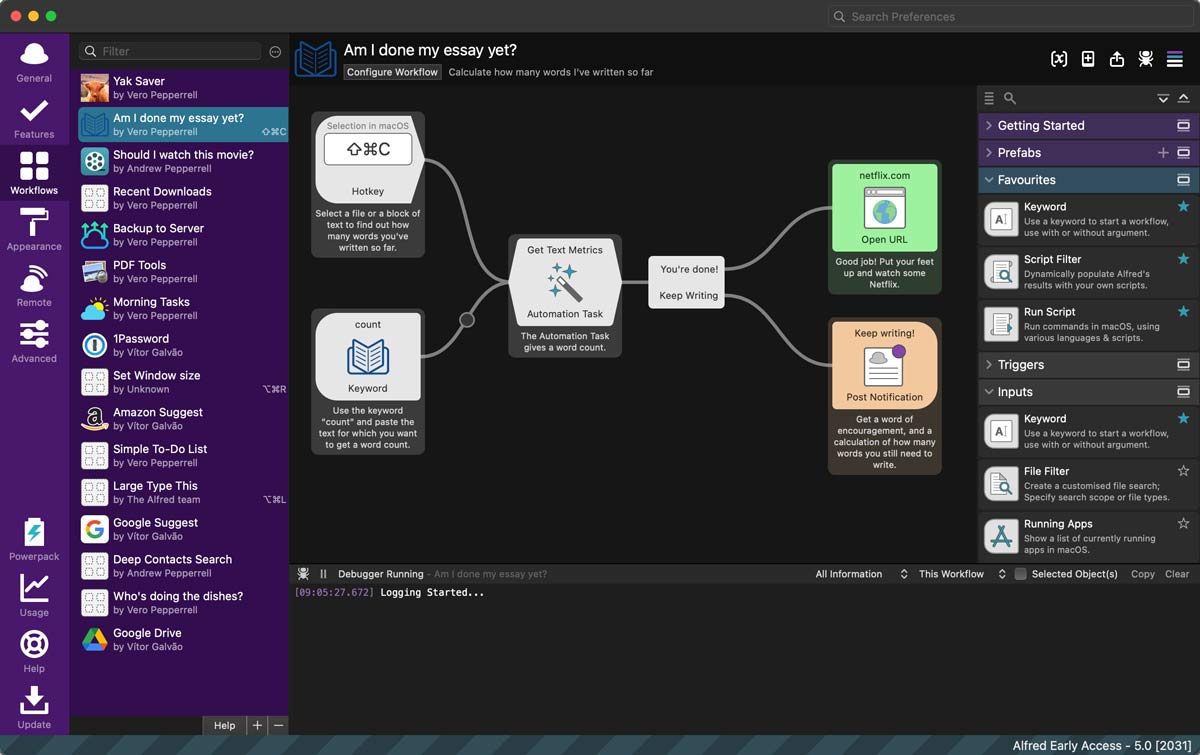
Task: Open the All Information dropdown
Action: [x=849, y=574]
